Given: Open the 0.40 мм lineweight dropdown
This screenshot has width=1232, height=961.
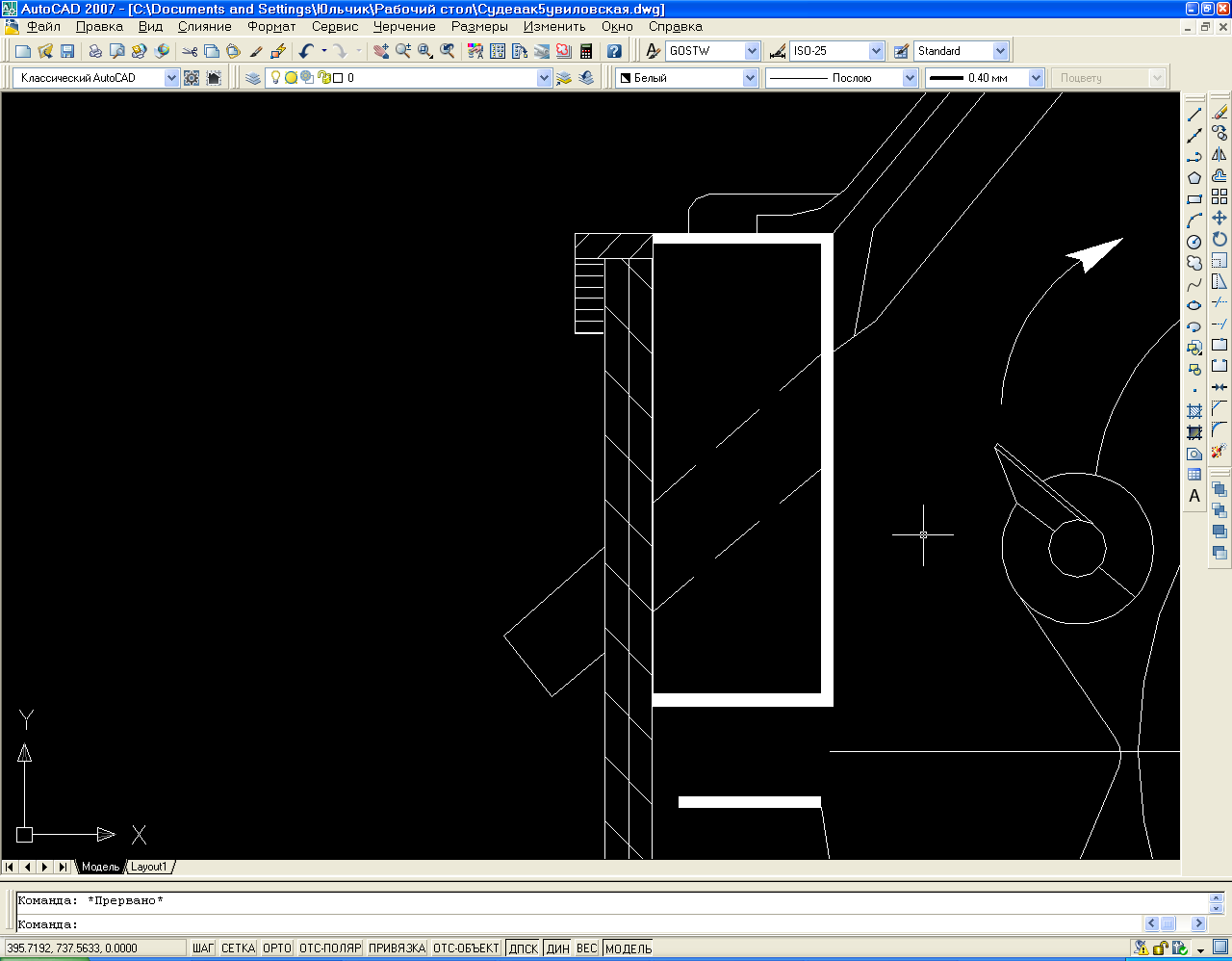Looking at the screenshot, I should point(1036,78).
